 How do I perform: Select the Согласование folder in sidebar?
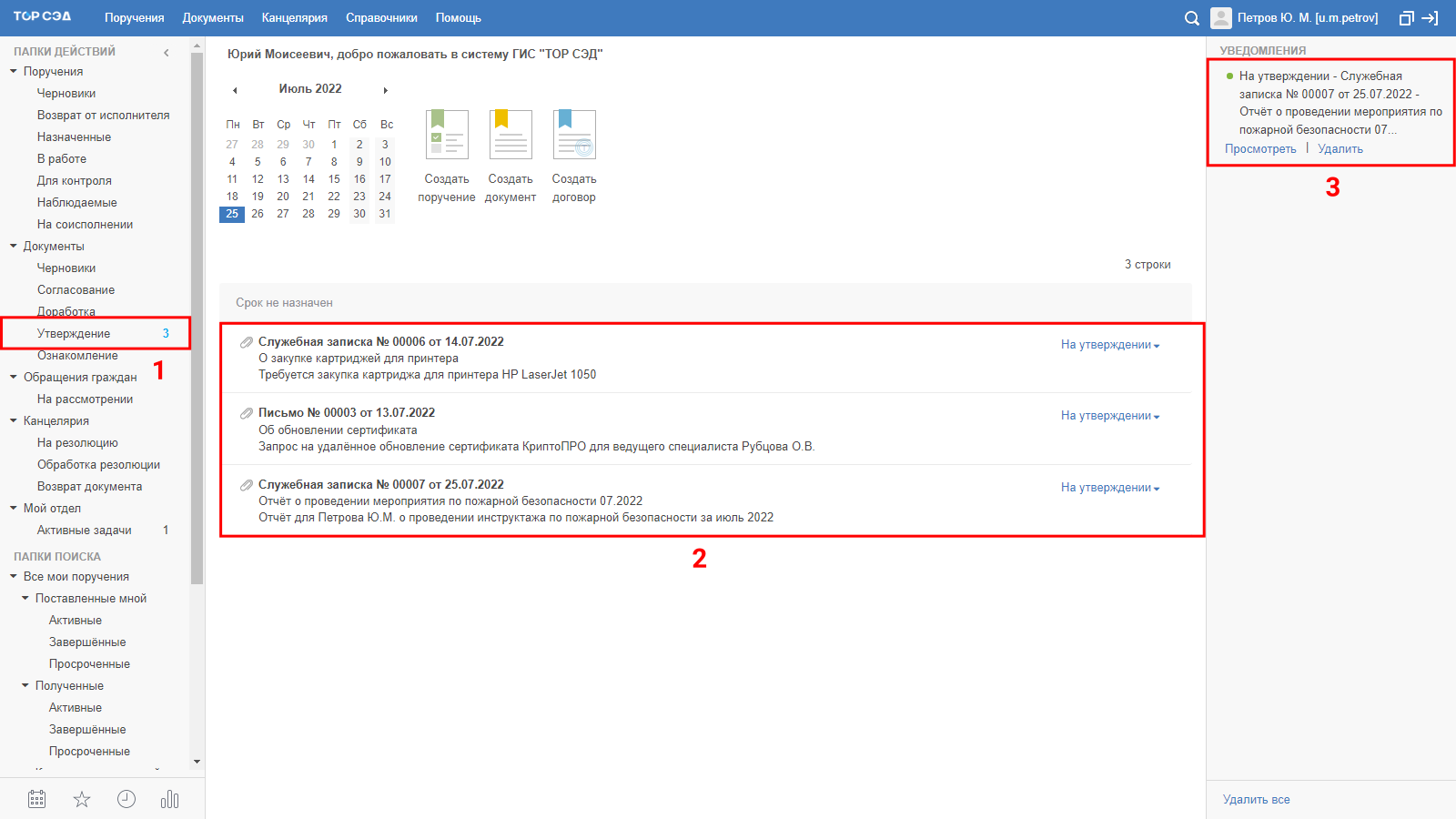pyautogui.click(x=76, y=290)
